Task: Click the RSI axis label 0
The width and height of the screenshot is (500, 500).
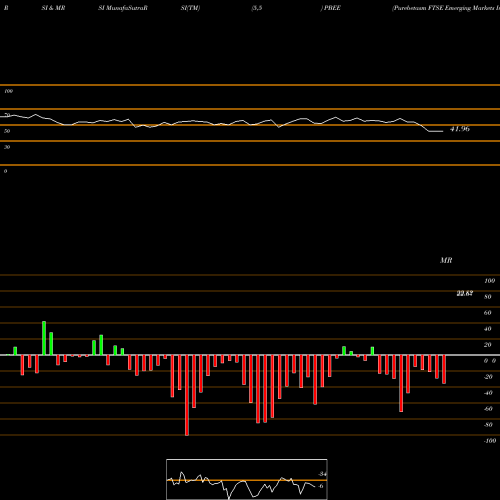Action: point(5,171)
